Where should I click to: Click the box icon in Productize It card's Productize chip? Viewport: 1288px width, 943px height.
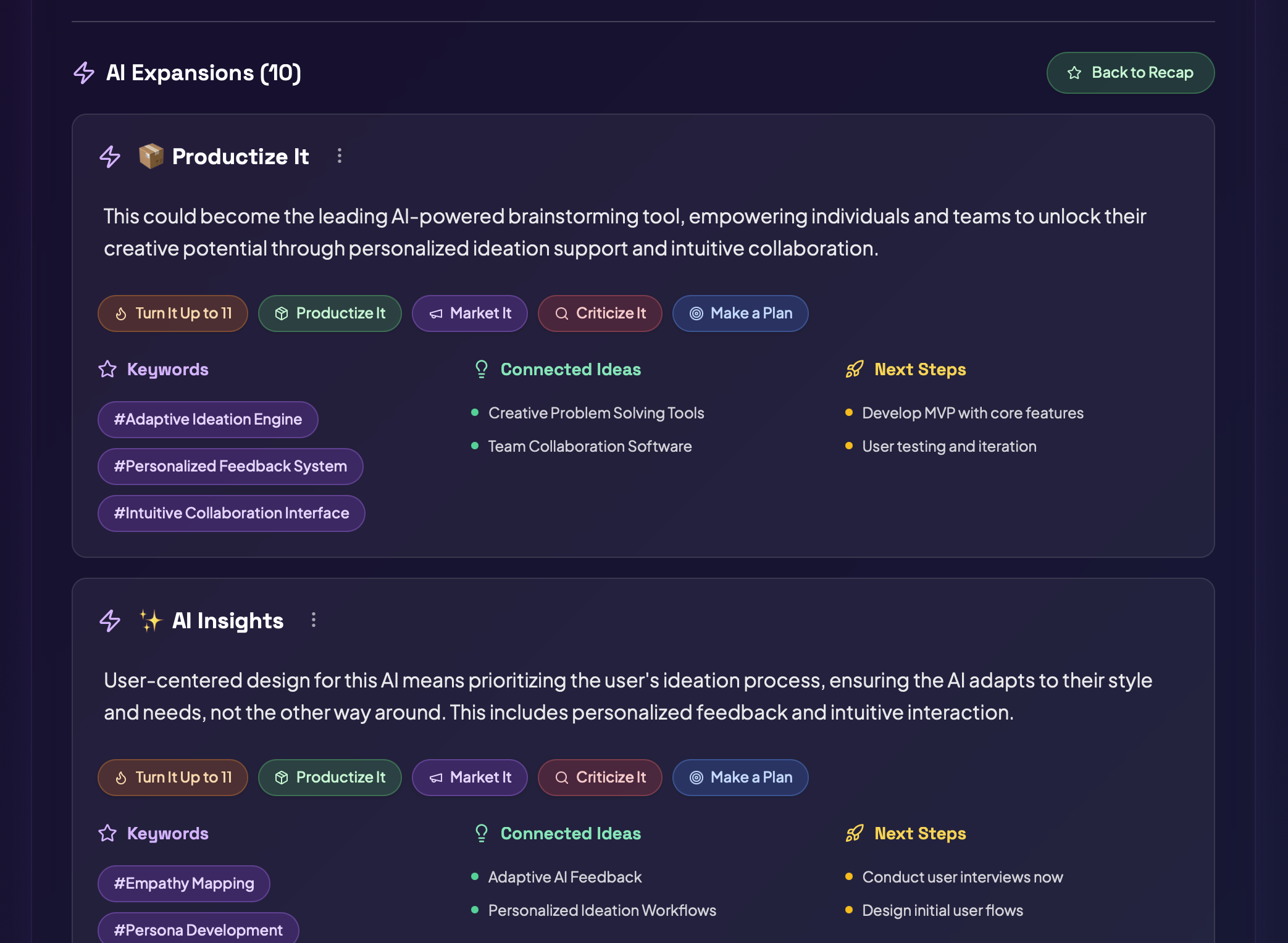pyautogui.click(x=282, y=314)
